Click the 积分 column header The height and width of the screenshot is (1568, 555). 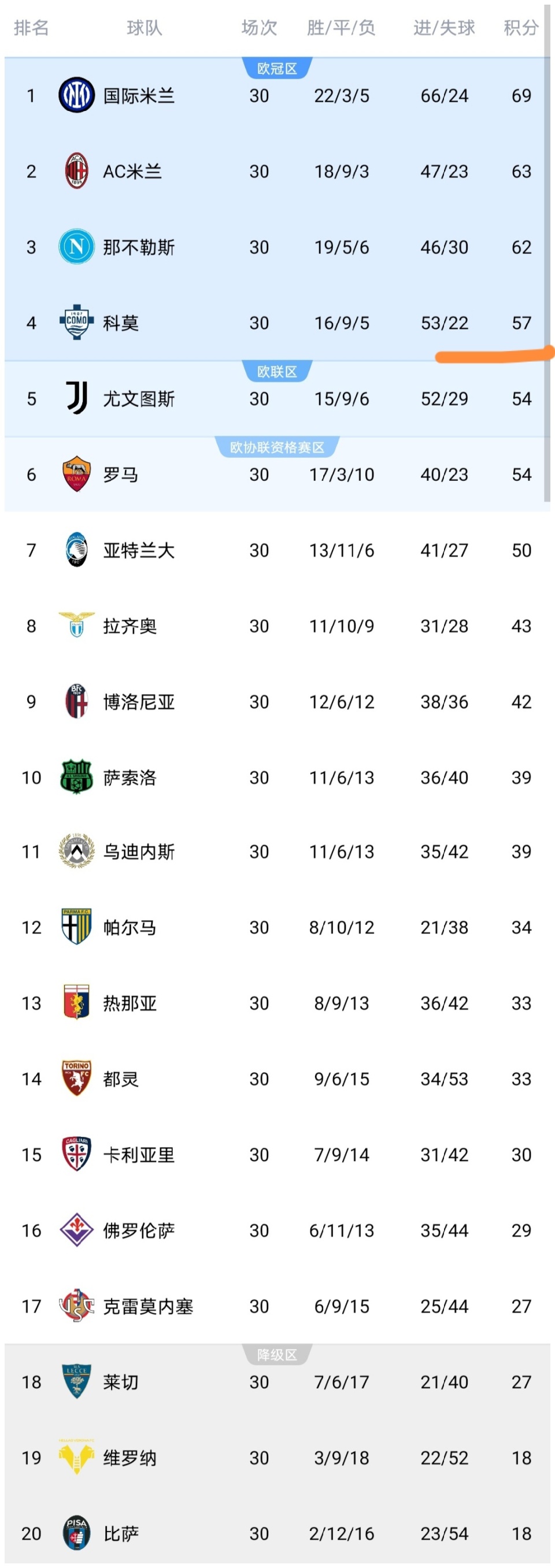pos(521,28)
